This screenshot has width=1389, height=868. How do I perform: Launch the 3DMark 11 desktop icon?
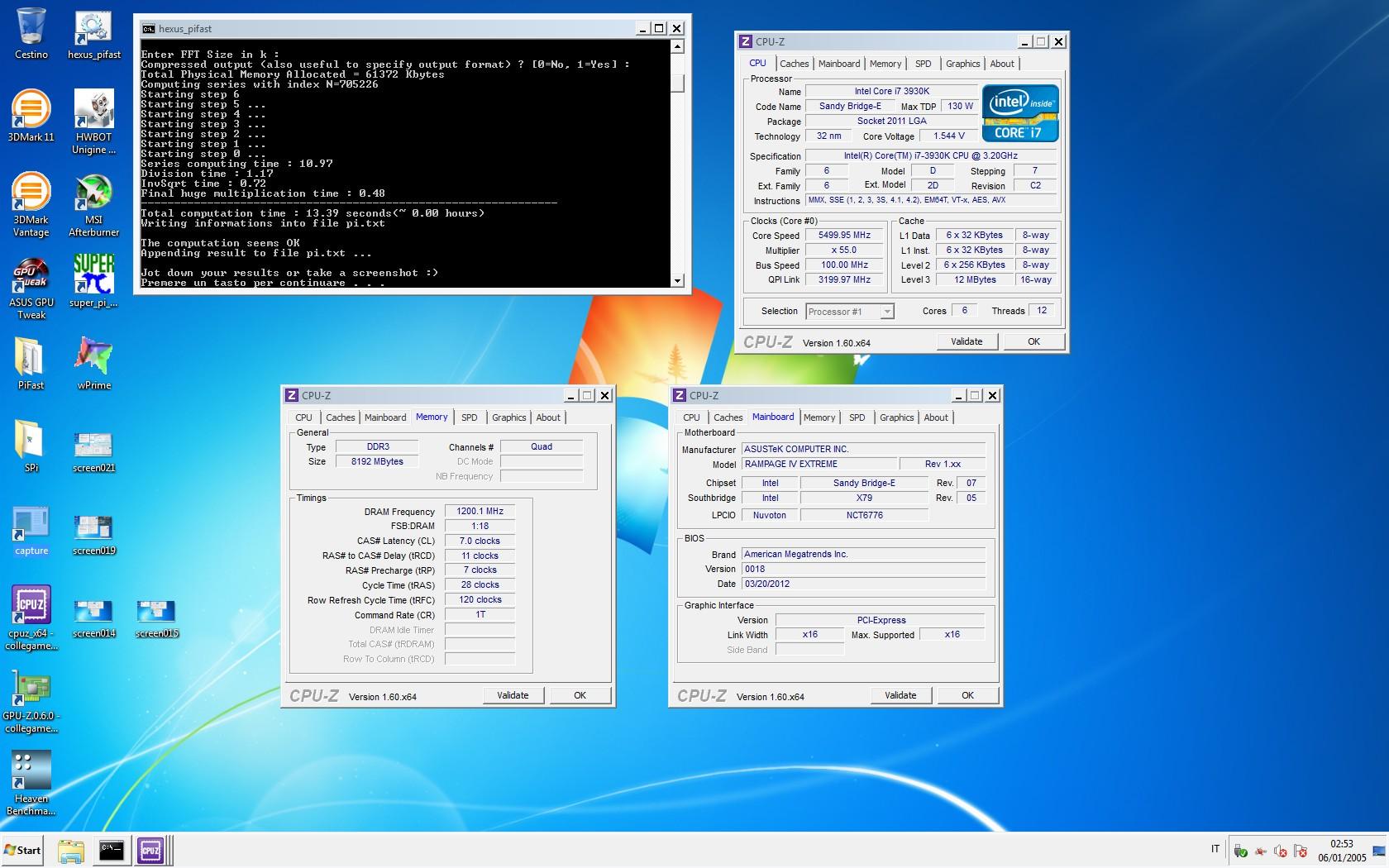[31, 116]
